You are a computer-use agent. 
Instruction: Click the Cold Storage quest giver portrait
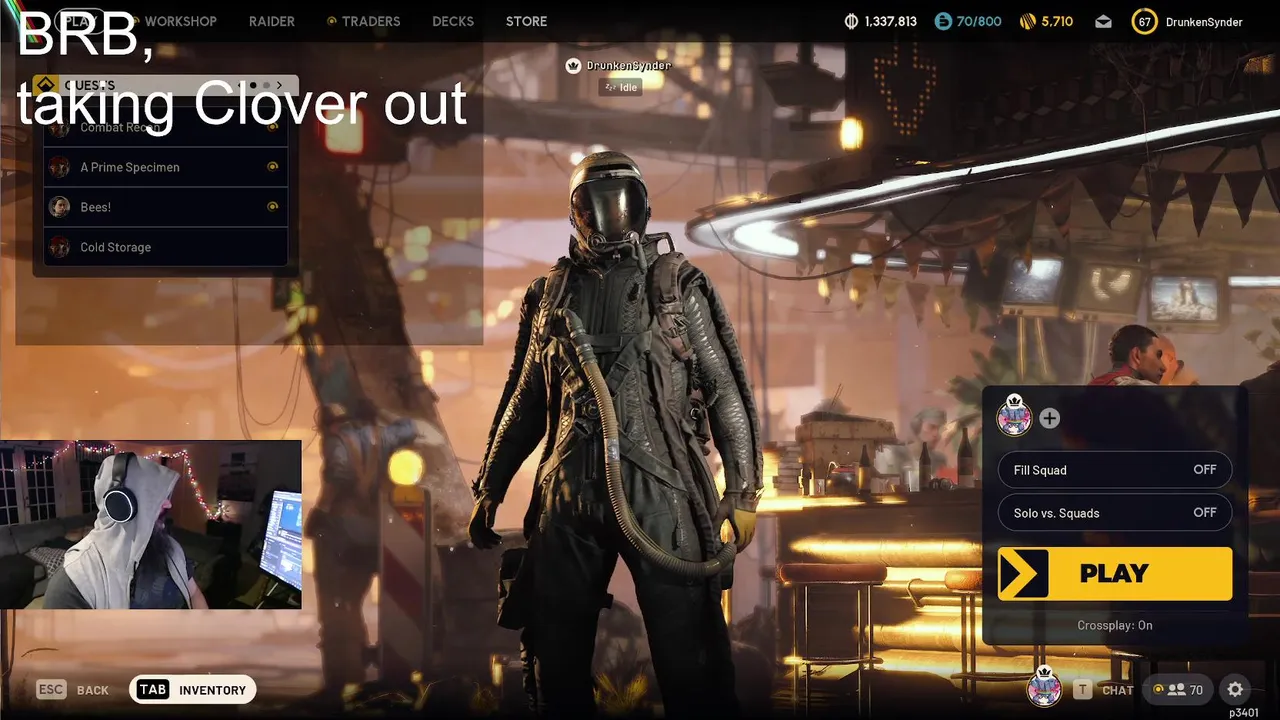pyautogui.click(x=60, y=247)
